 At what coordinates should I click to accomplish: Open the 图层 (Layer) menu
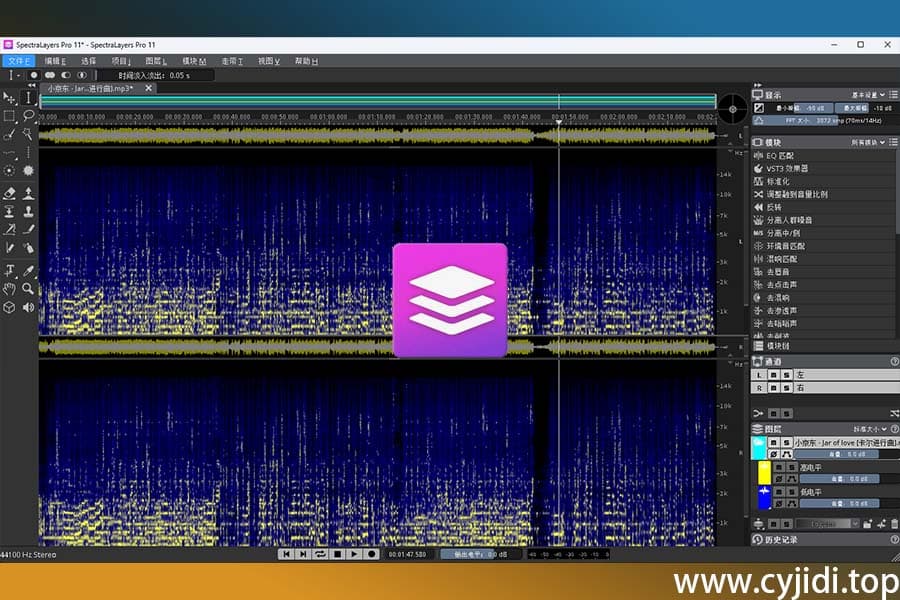pyautogui.click(x=156, y=61)
